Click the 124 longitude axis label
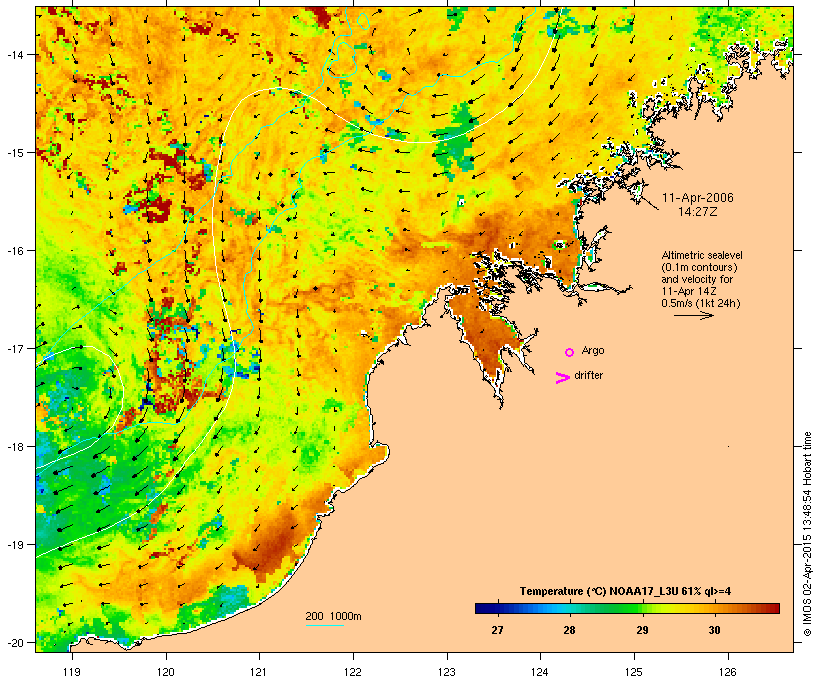820x680 pixels. pos(540,672)
